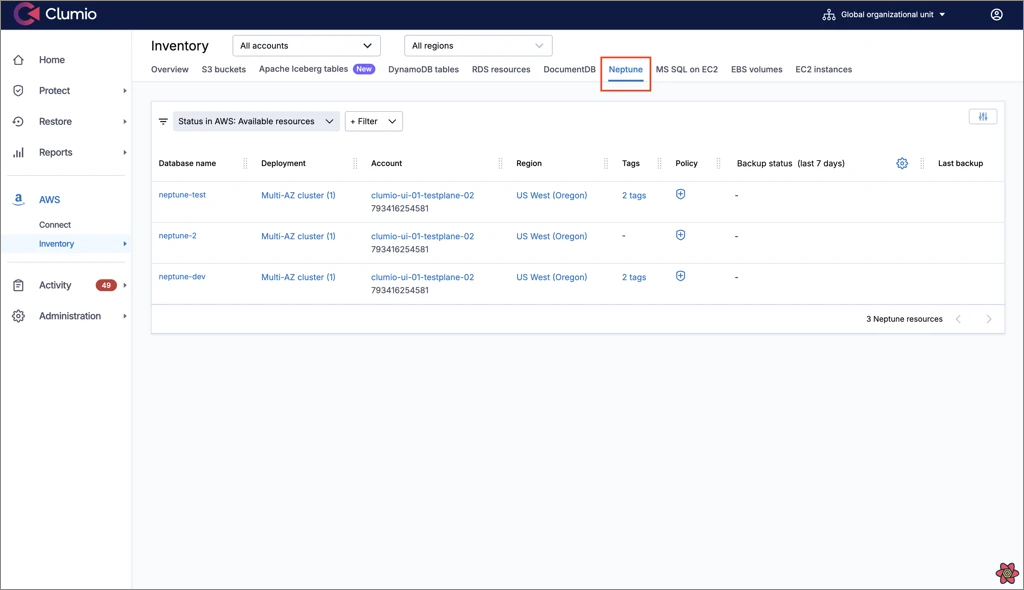Open the neptune-2 database link

tap(178, 236)
